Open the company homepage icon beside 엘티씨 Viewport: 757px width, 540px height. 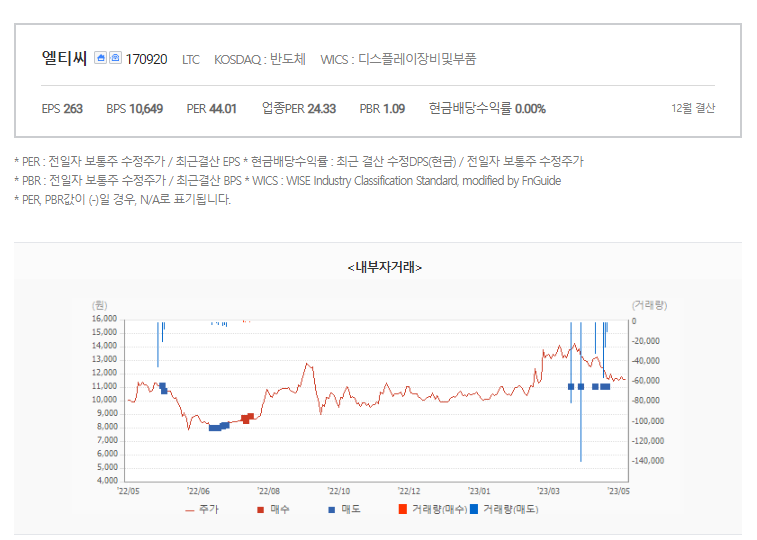100,58
